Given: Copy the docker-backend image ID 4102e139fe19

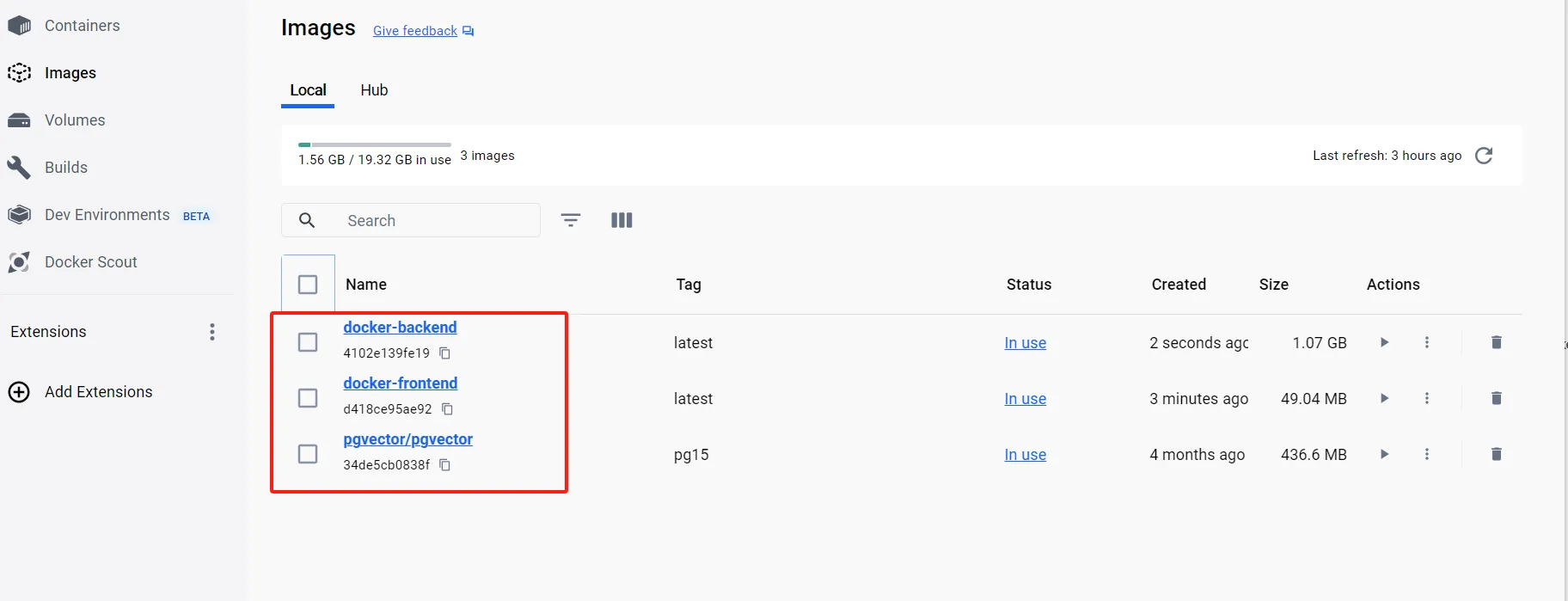Looking at the screenshot, I should coord(444,353).
